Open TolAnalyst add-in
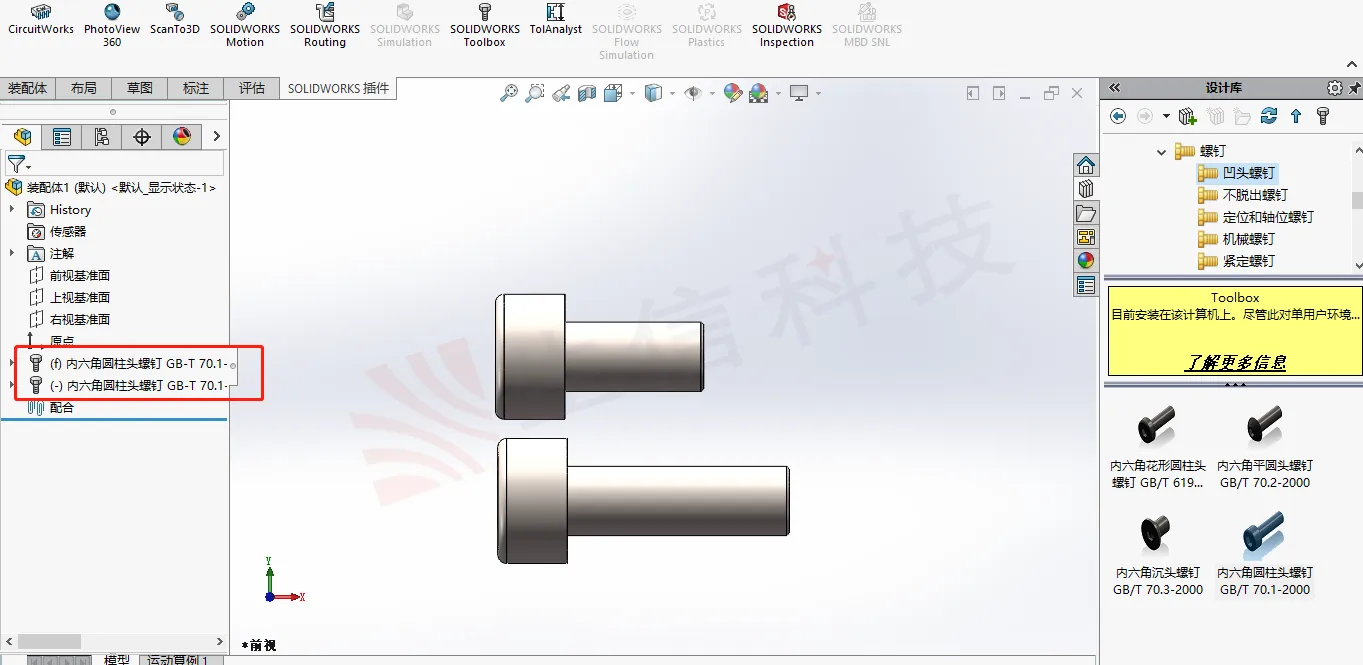Image resolution: width=1363 pixels, height=665 pixels. [x=556, y=12]
